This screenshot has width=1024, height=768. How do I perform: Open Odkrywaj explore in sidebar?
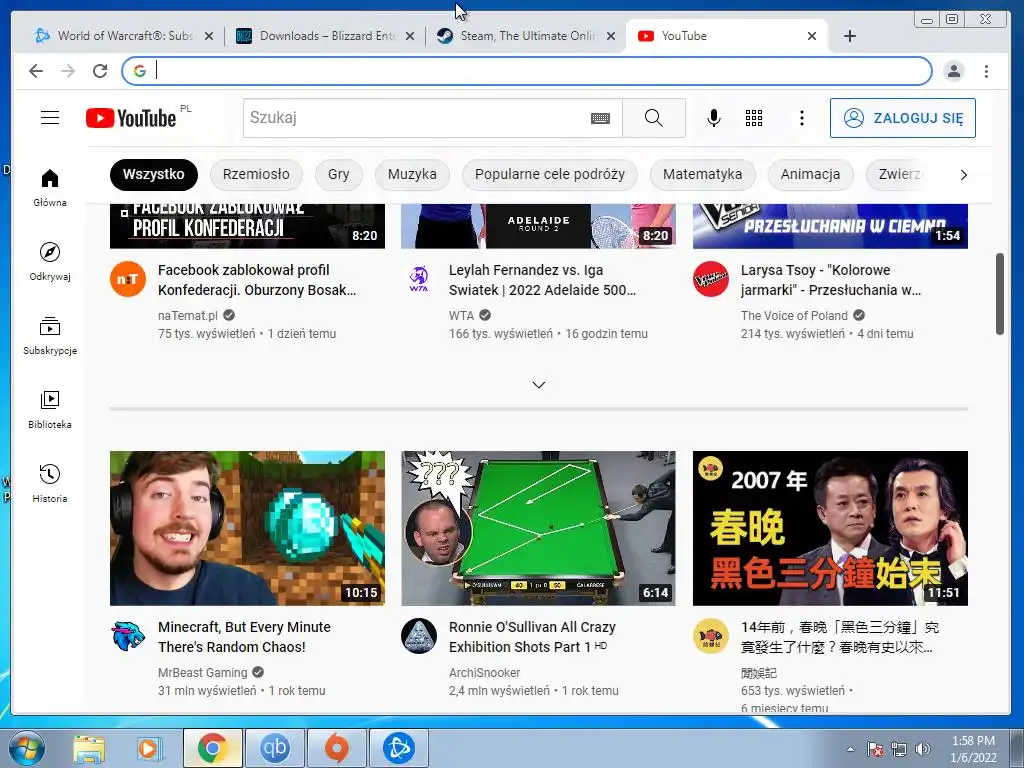(x=50, y=261)
